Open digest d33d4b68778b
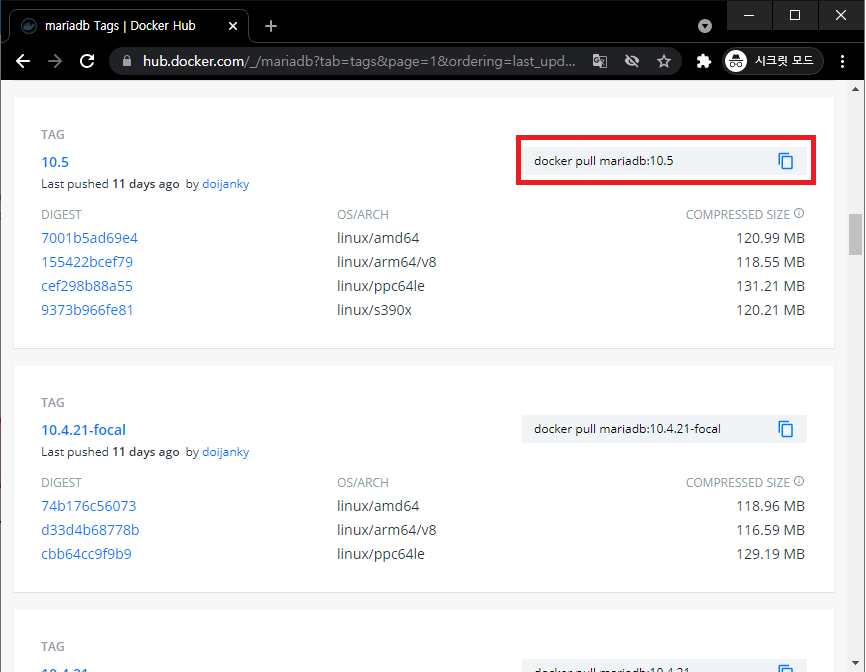Screen dimensions: 866x672 91,530
